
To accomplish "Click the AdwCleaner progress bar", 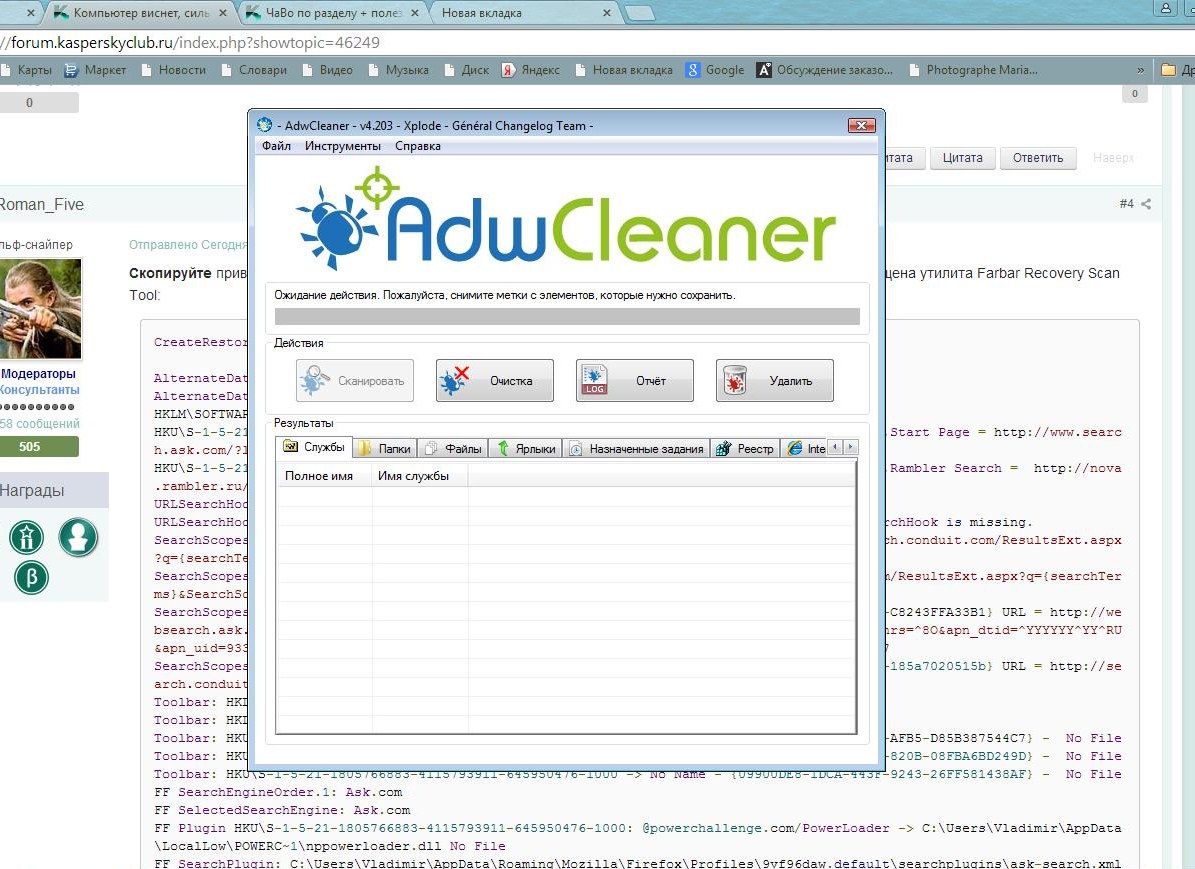I will 567,316.
